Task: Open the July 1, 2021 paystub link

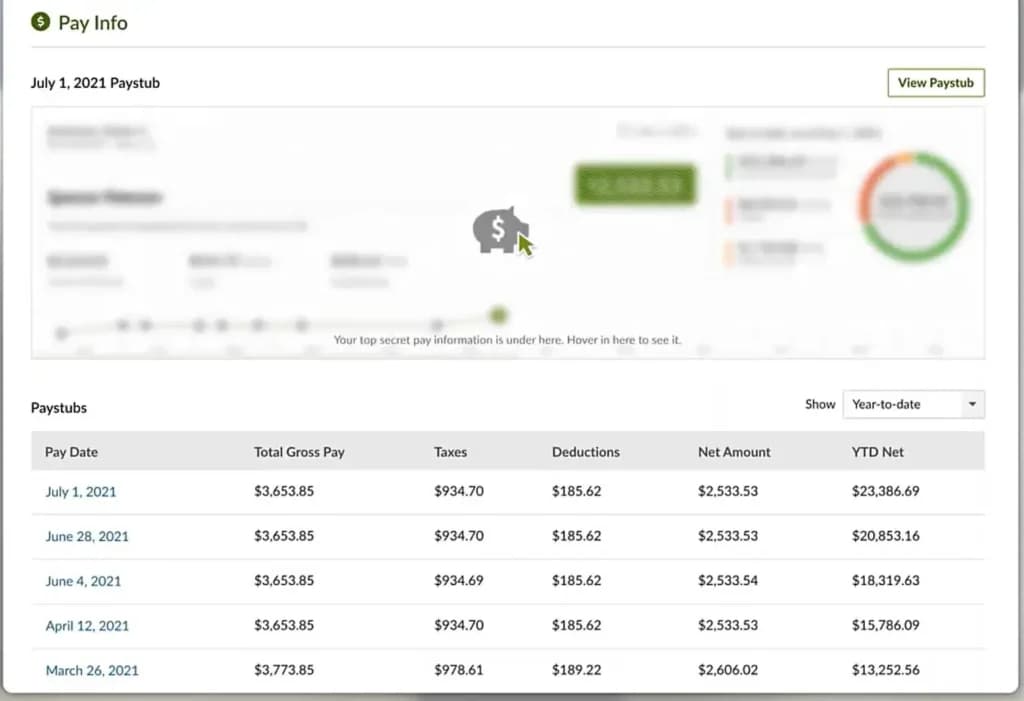Action: [81, 492]
